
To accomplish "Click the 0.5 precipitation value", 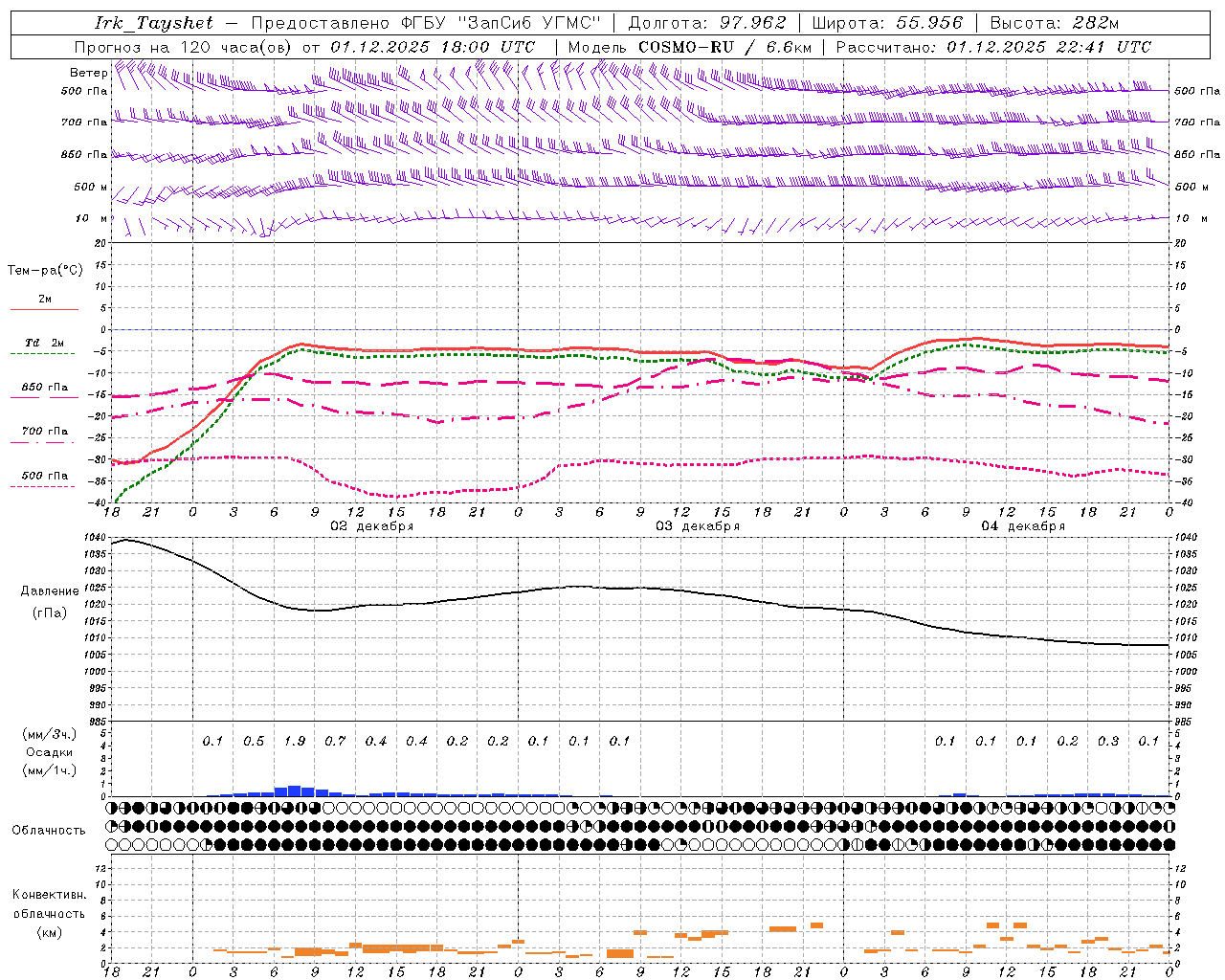I will pos(254,741).
